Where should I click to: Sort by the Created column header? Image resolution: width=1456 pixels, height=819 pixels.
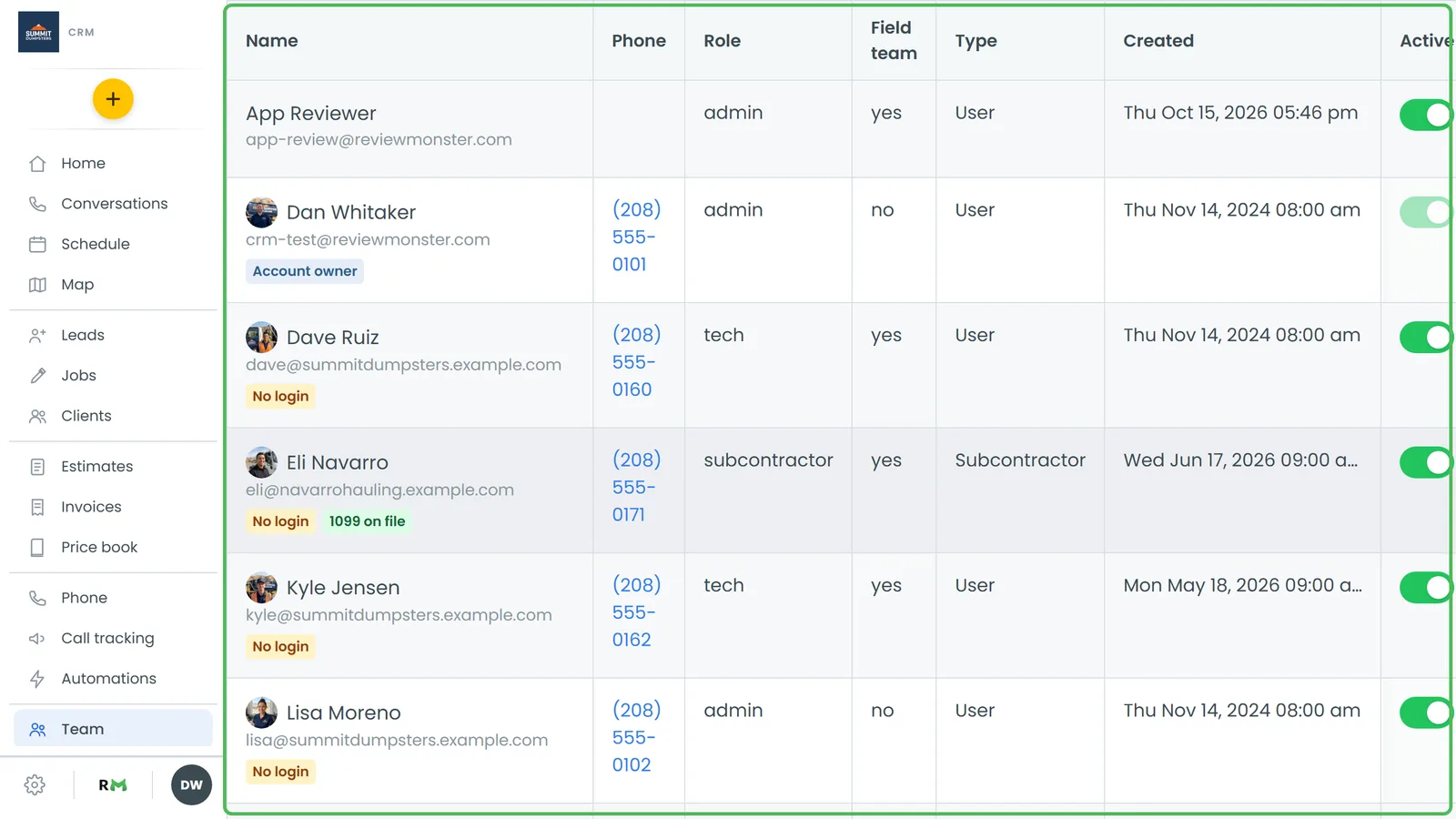tap(1158, 41)
